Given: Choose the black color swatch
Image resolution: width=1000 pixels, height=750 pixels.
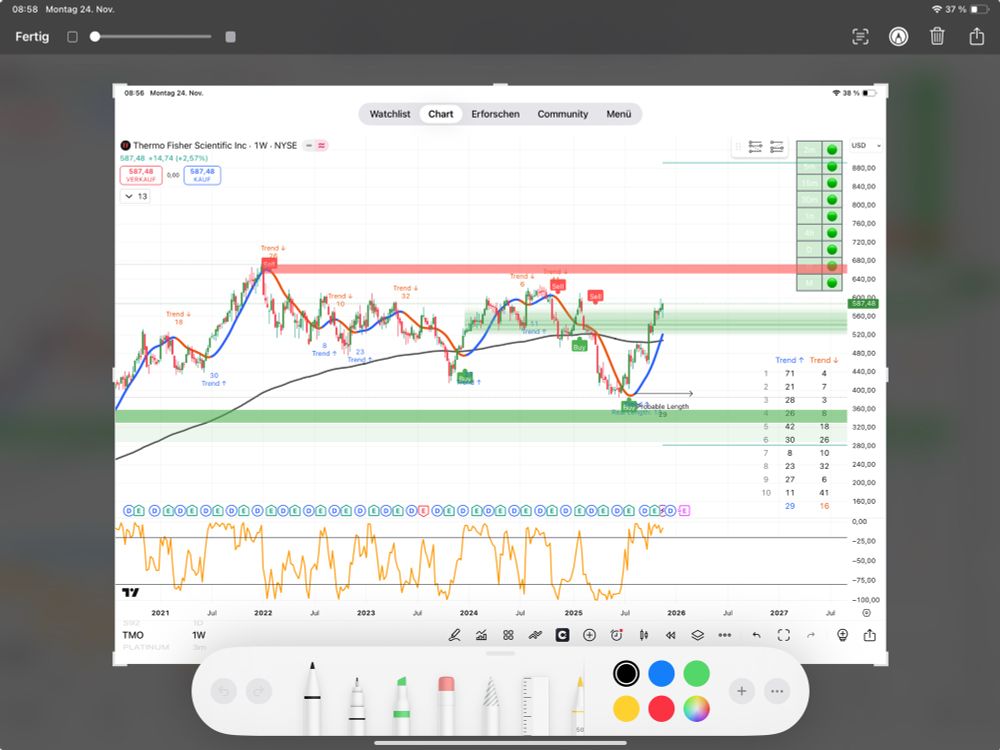Looking at the screenshot, I should coord(626,673).
